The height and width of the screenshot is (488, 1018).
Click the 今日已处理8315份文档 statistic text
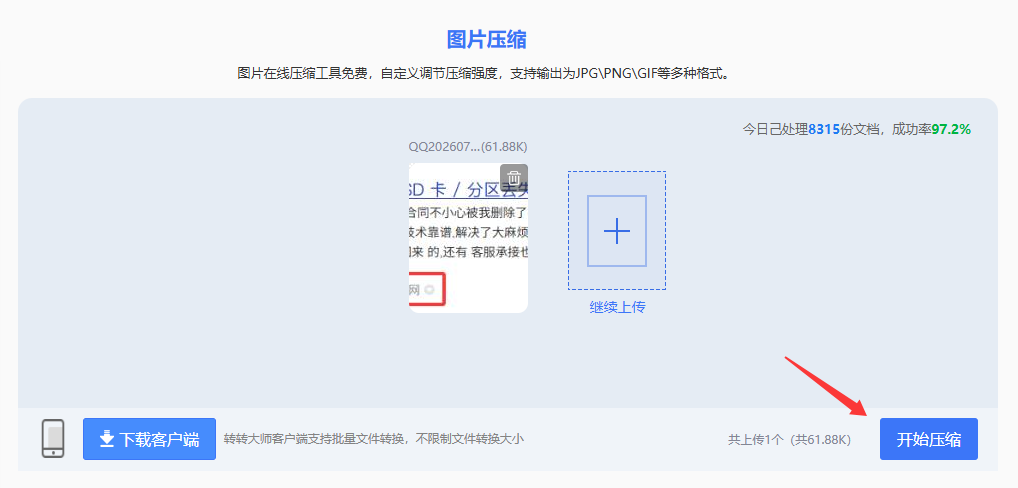click(813, 129)
